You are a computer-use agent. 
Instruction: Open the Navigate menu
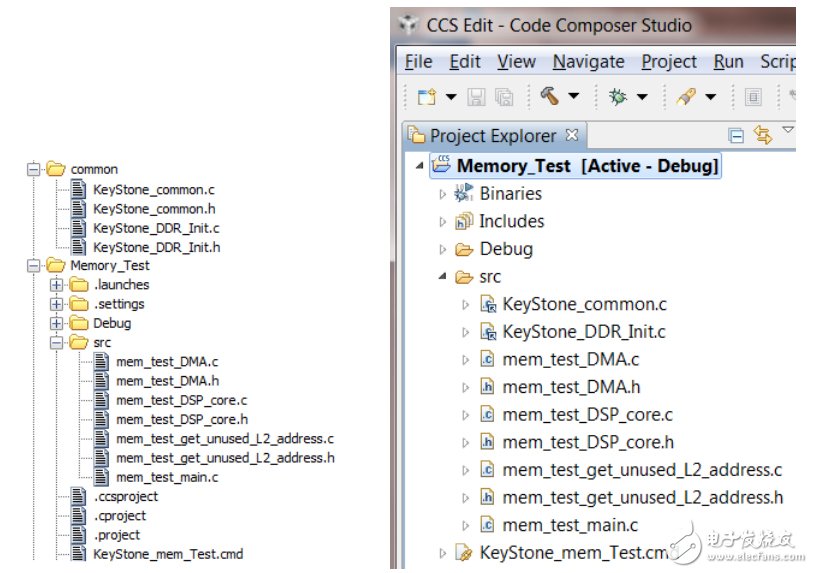click(x=590, y=62)
